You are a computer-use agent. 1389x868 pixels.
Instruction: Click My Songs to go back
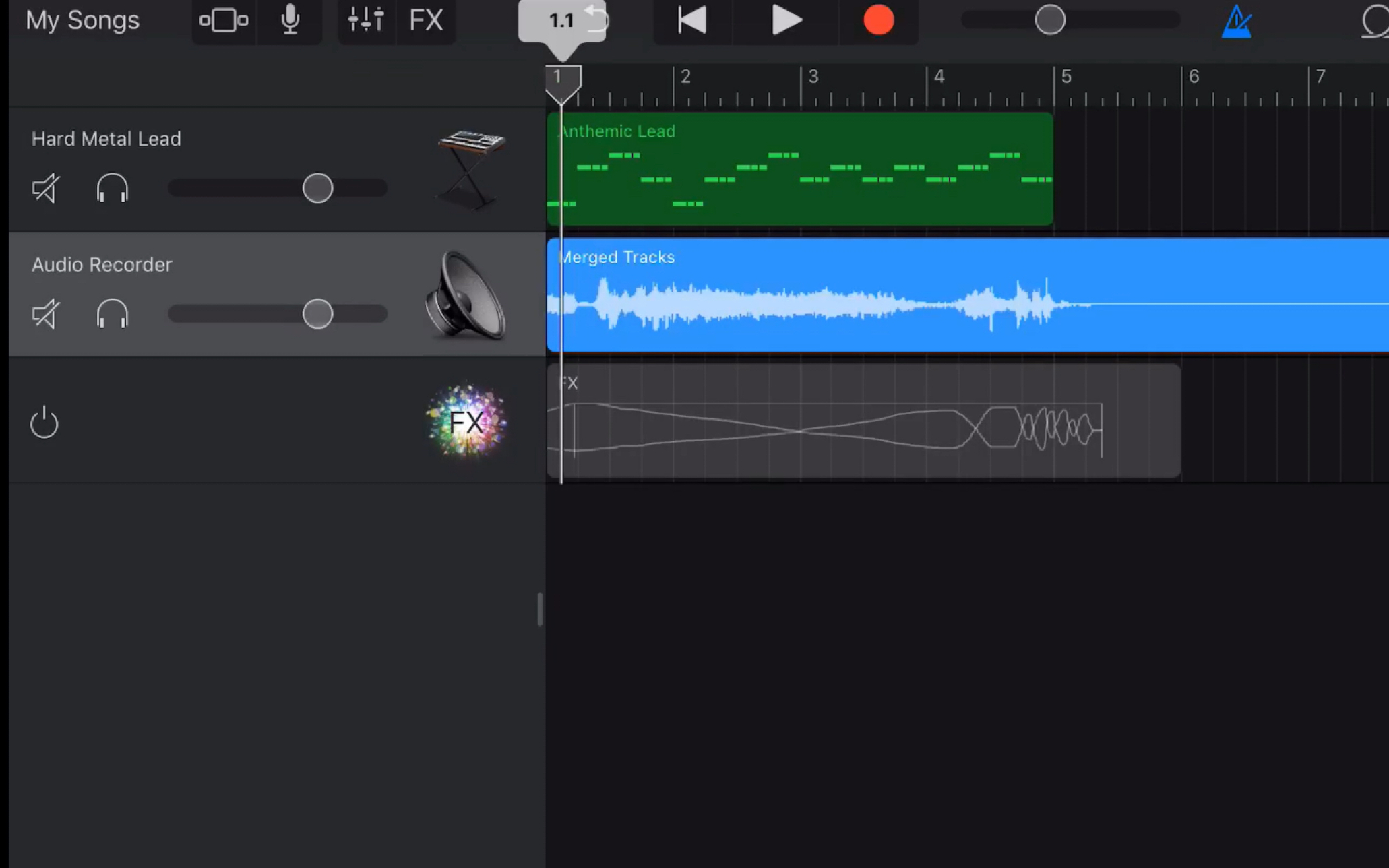click(x=82, y=20)
